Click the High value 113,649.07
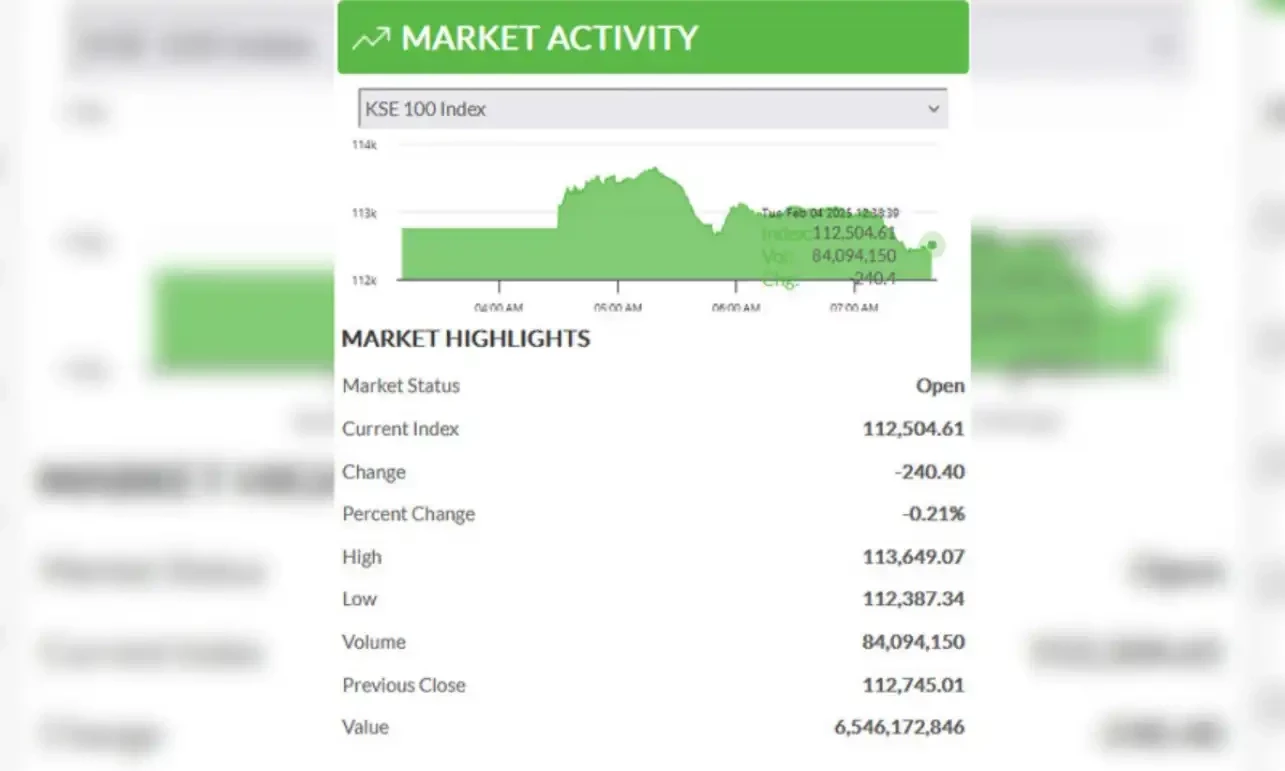This screenshot has width=1285, height=771. point(913,557)
